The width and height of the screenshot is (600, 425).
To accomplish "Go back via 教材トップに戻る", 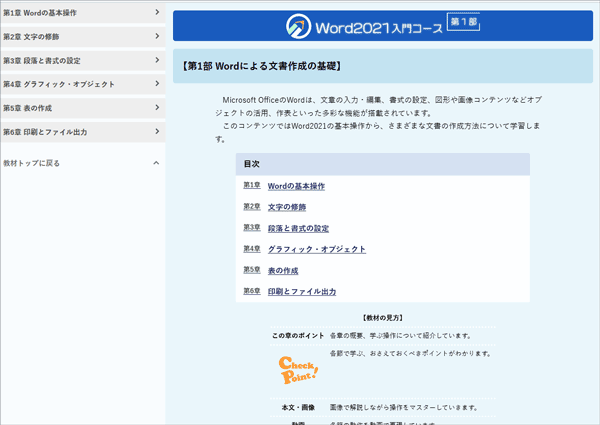I will pos(31,163).
